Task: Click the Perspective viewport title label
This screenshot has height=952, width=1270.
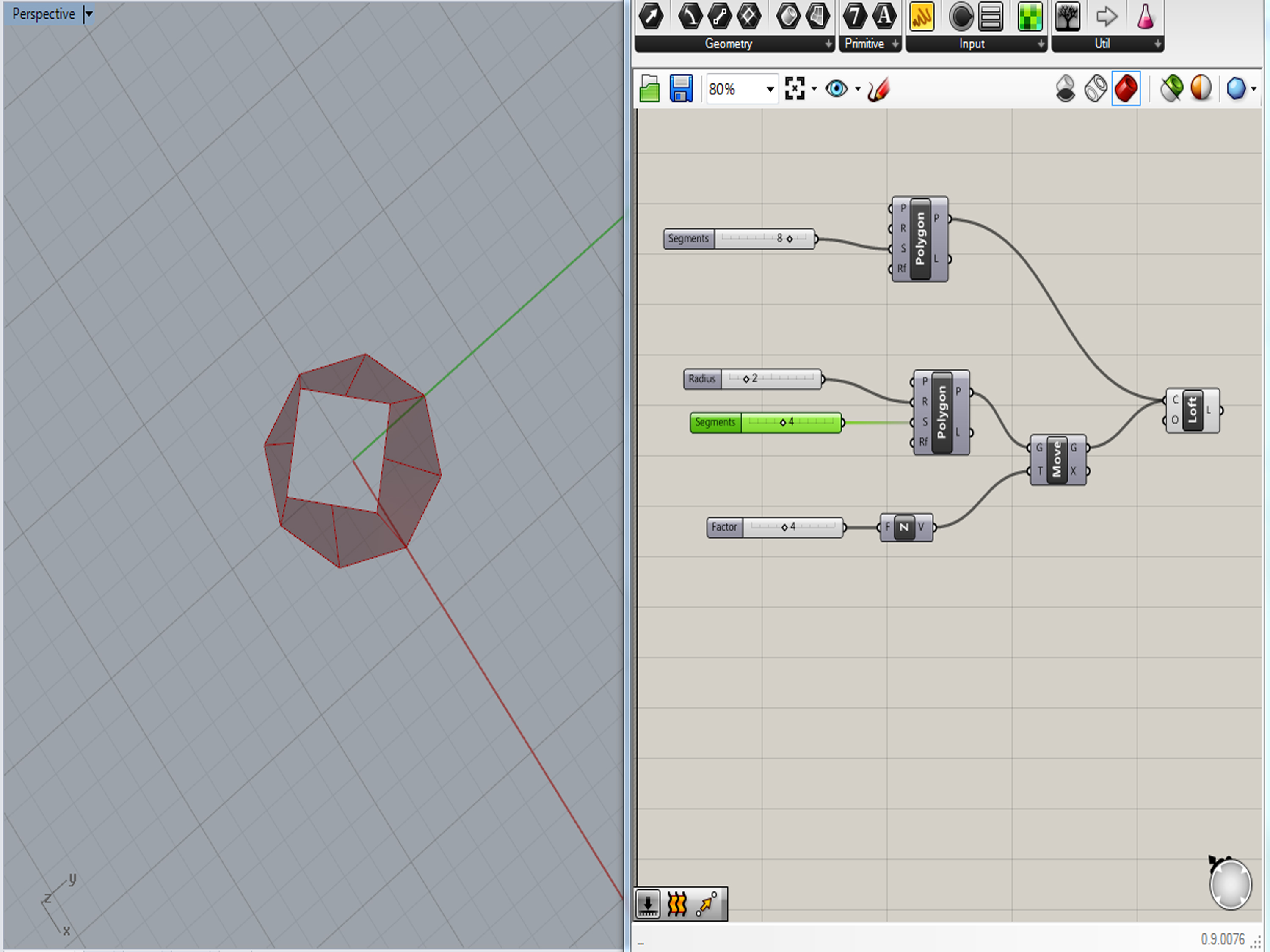Action: tap(44, 14)
